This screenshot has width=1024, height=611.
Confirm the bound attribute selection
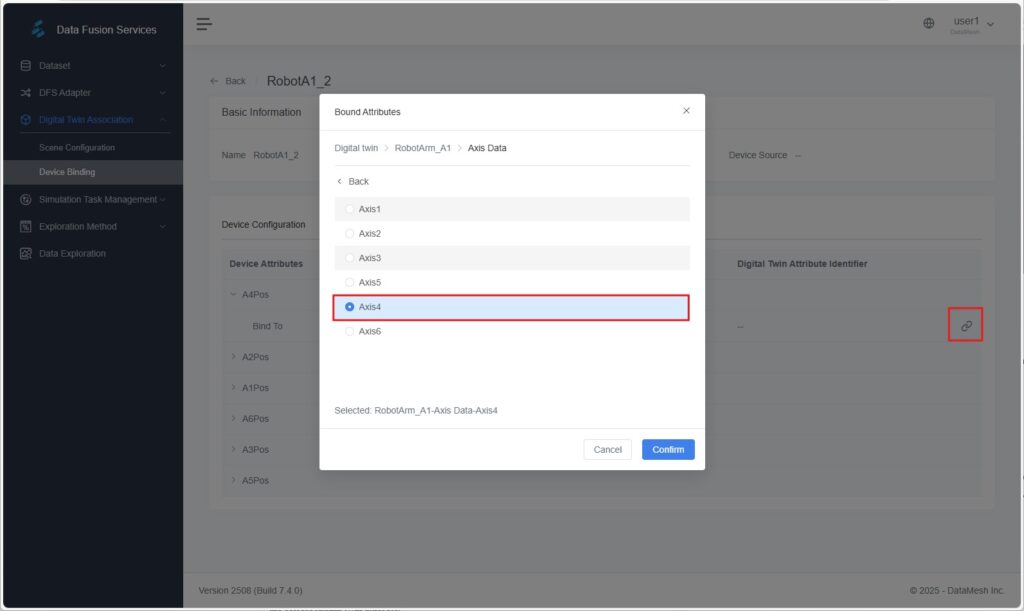tap(668, 450)
